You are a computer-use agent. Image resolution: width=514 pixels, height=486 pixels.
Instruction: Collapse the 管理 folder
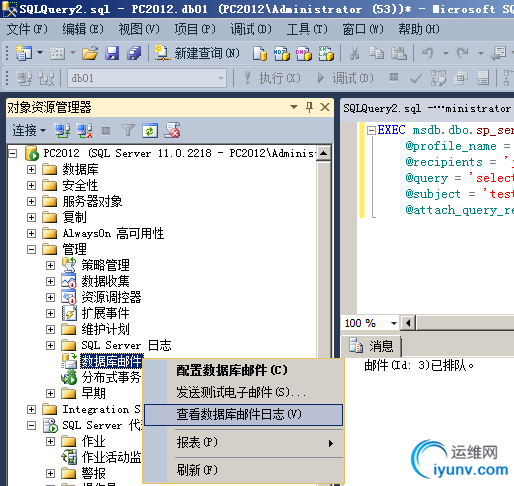click(31, 249)
